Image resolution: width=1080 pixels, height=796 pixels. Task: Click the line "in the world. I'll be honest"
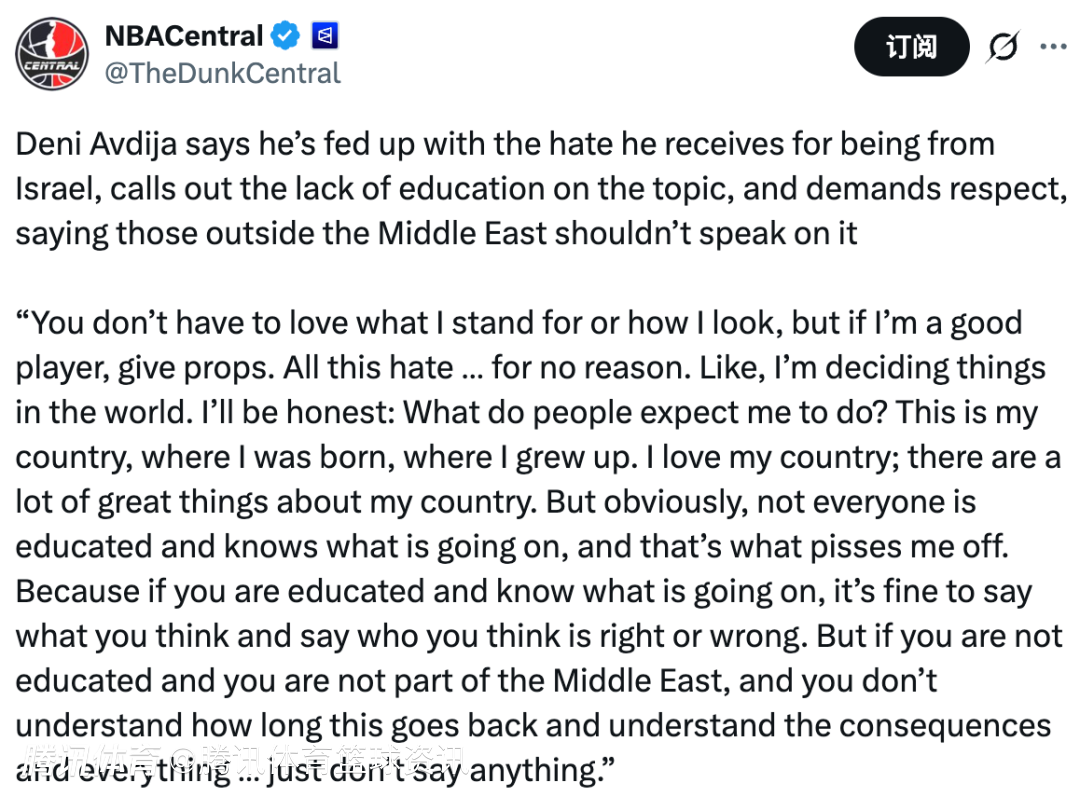[x=526, y=412]
